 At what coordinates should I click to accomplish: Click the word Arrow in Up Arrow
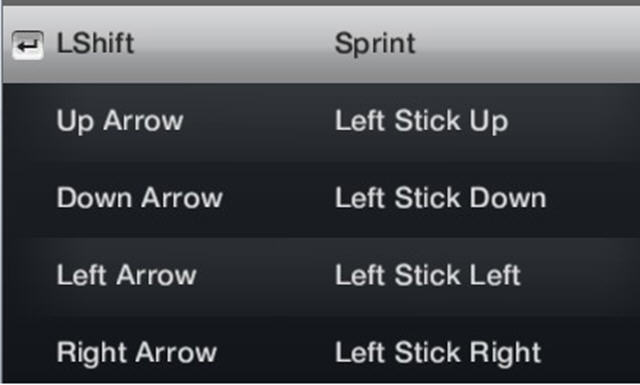143,121
